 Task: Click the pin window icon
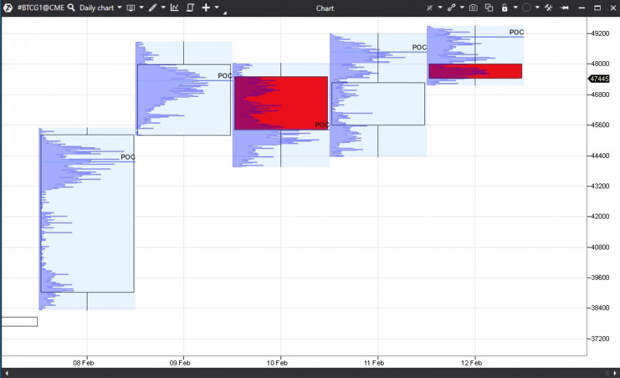565,8
